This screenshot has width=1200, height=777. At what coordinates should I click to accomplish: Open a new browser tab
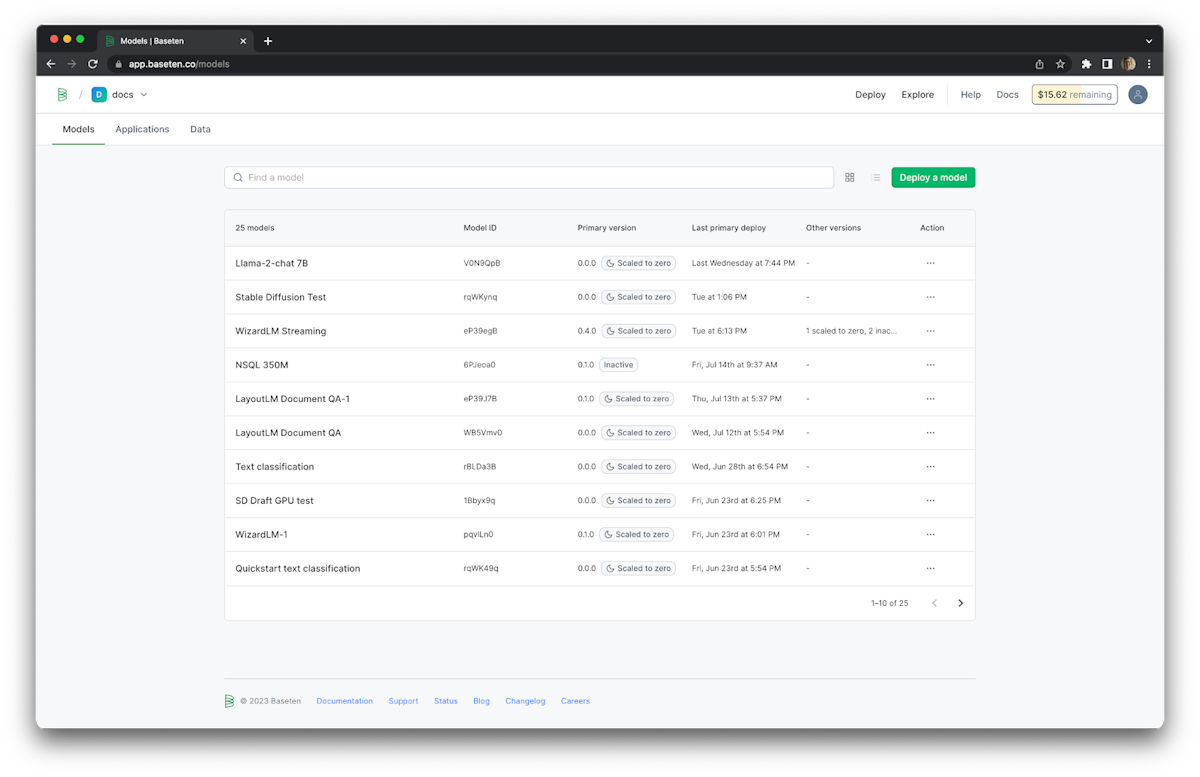(x=268, y=41)
